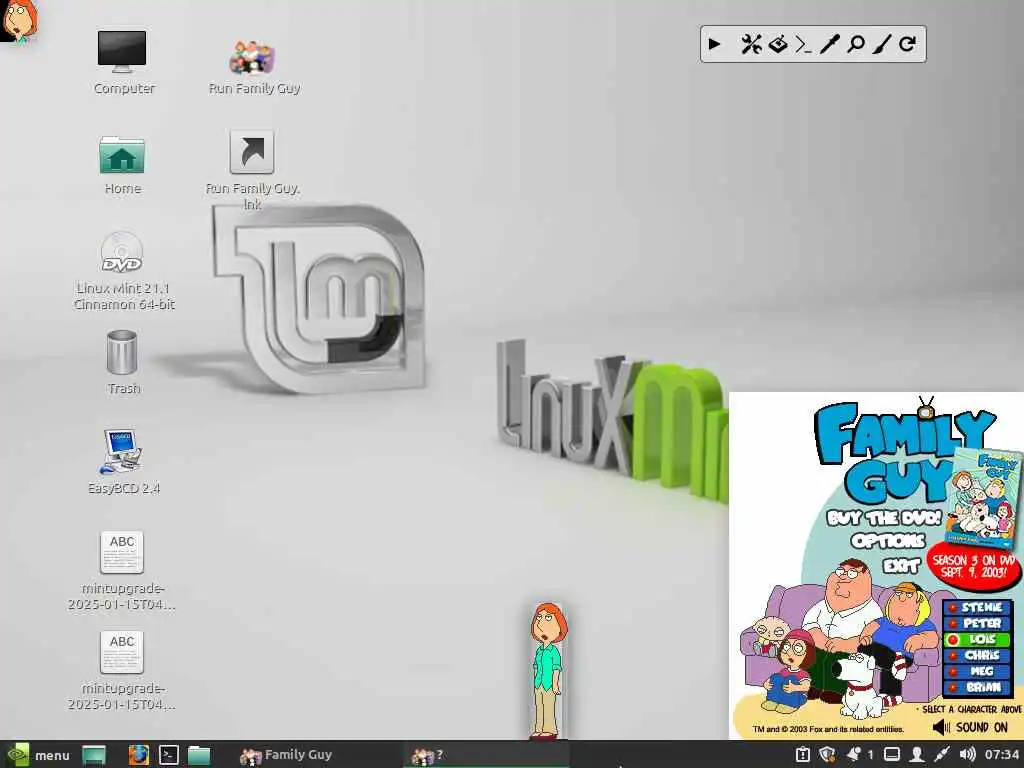Click the disk drive icon in floating toolbar

pos(778,44)
